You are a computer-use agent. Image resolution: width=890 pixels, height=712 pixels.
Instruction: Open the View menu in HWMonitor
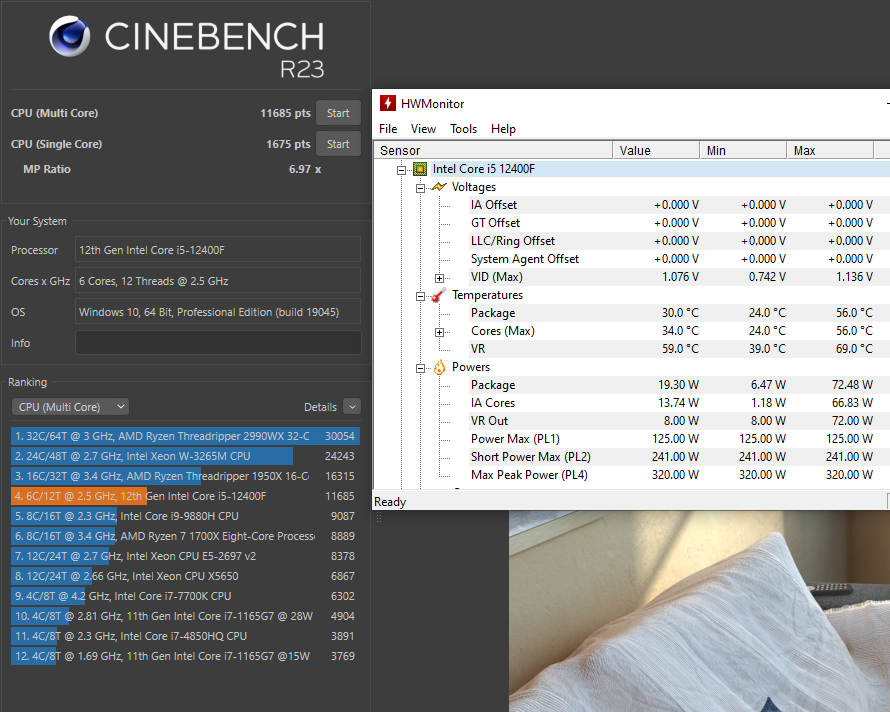[423, 129]
